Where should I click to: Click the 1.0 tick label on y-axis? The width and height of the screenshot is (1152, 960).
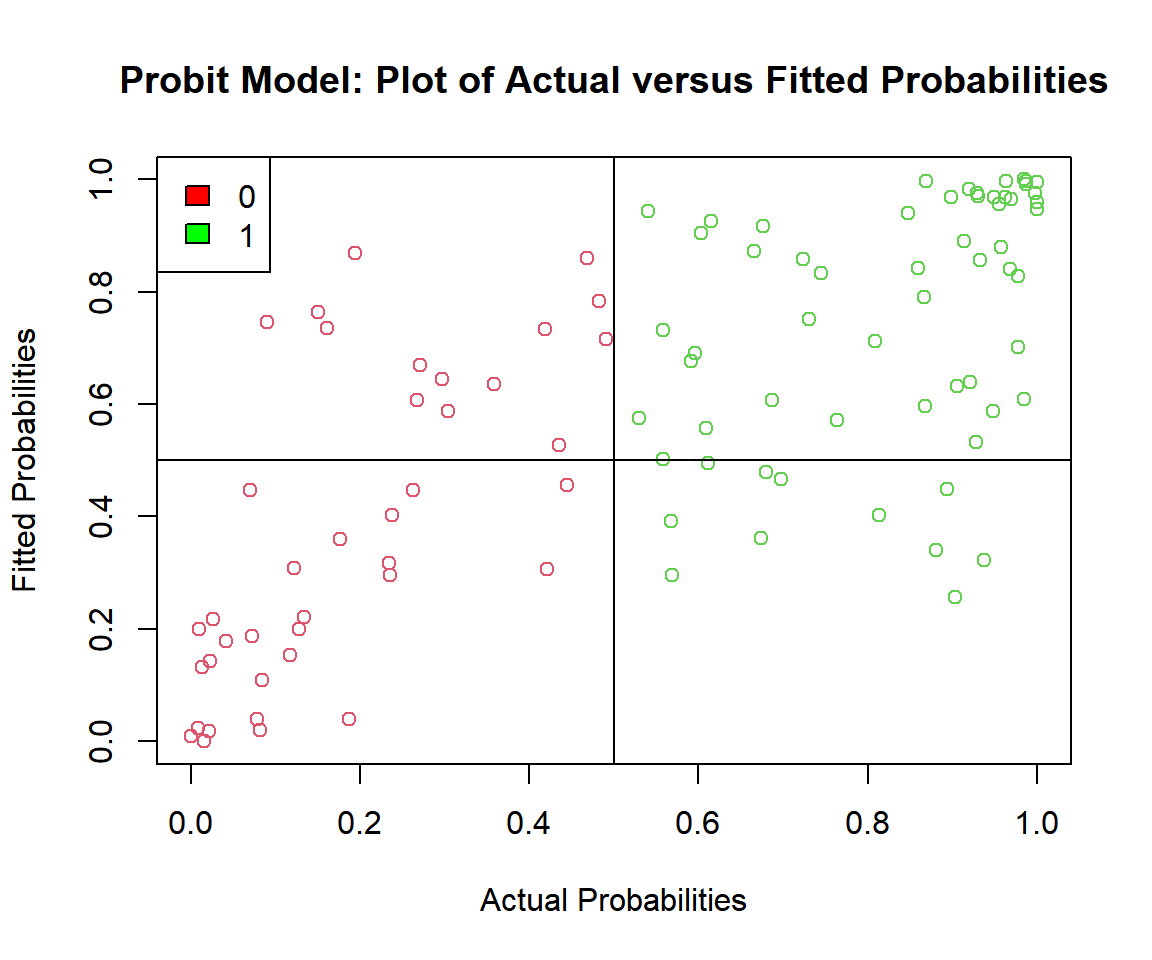pos(100,179)
